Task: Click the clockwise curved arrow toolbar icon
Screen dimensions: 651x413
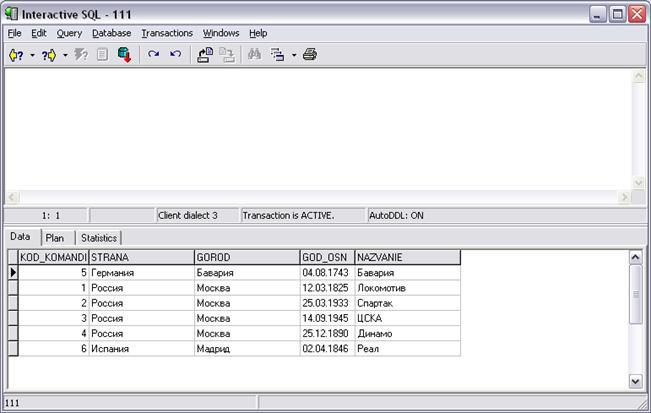Action: (x=153, y=55)
